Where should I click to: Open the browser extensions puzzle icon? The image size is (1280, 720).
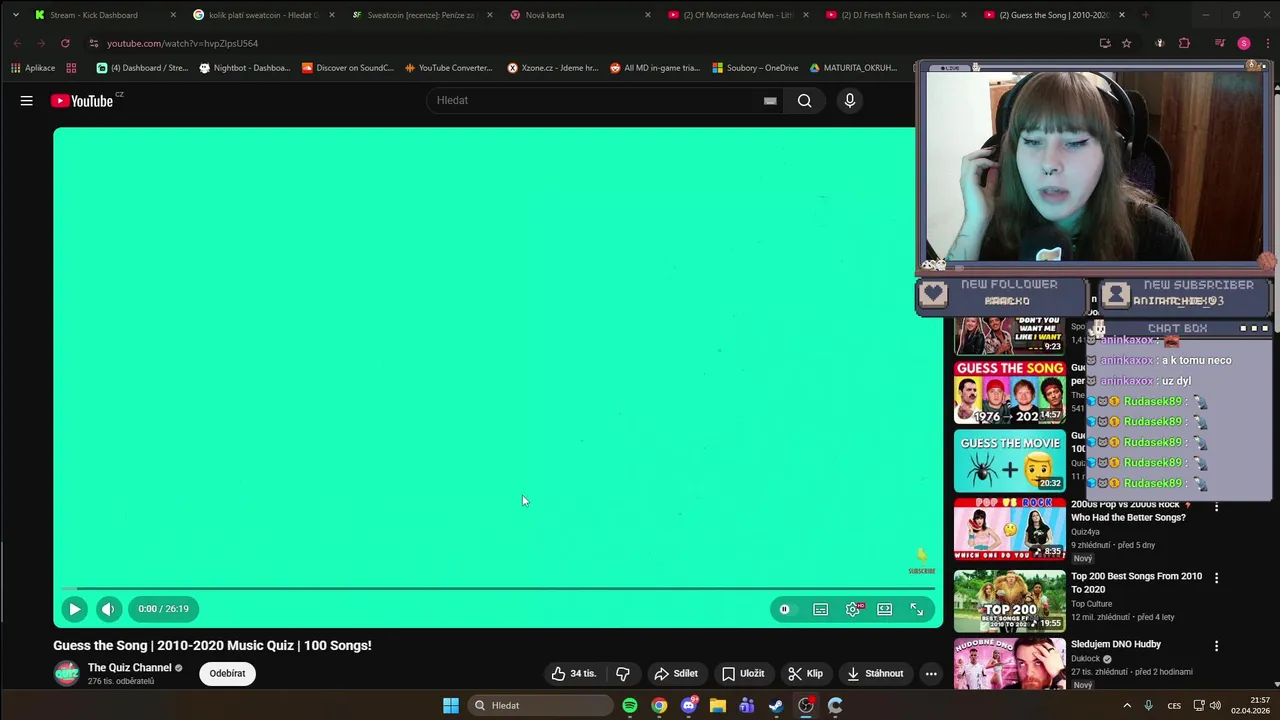tap(1185, 43)
